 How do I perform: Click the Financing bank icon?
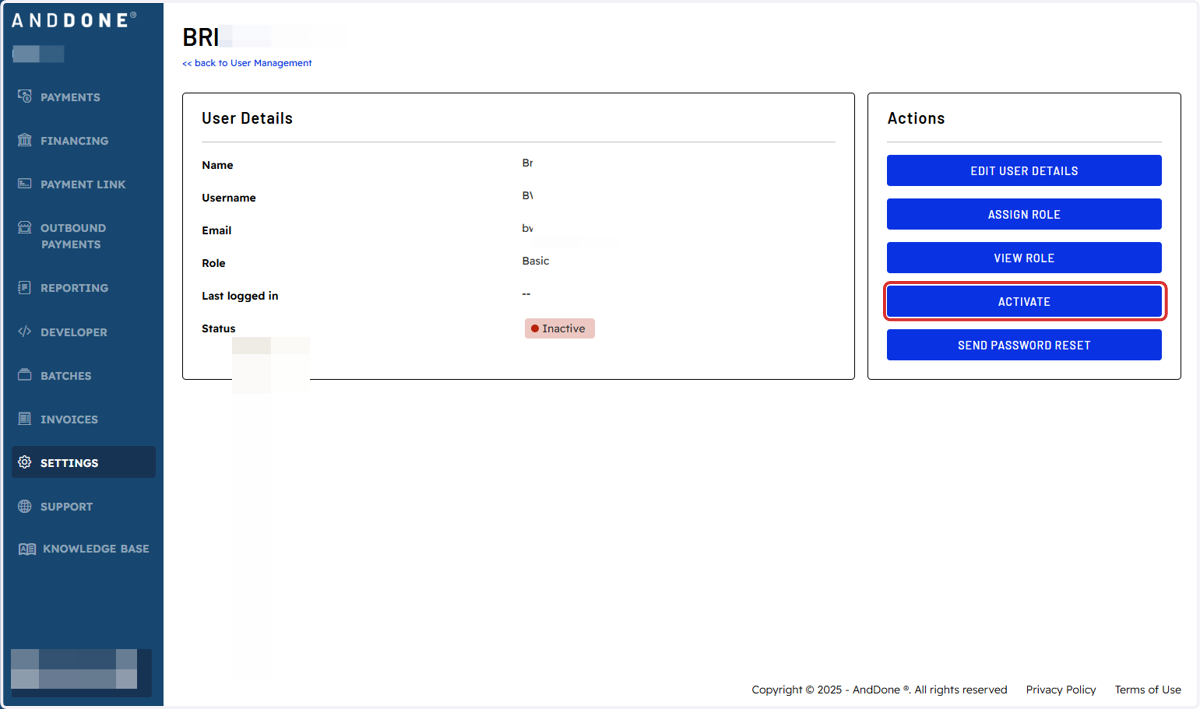click(25, 141)
